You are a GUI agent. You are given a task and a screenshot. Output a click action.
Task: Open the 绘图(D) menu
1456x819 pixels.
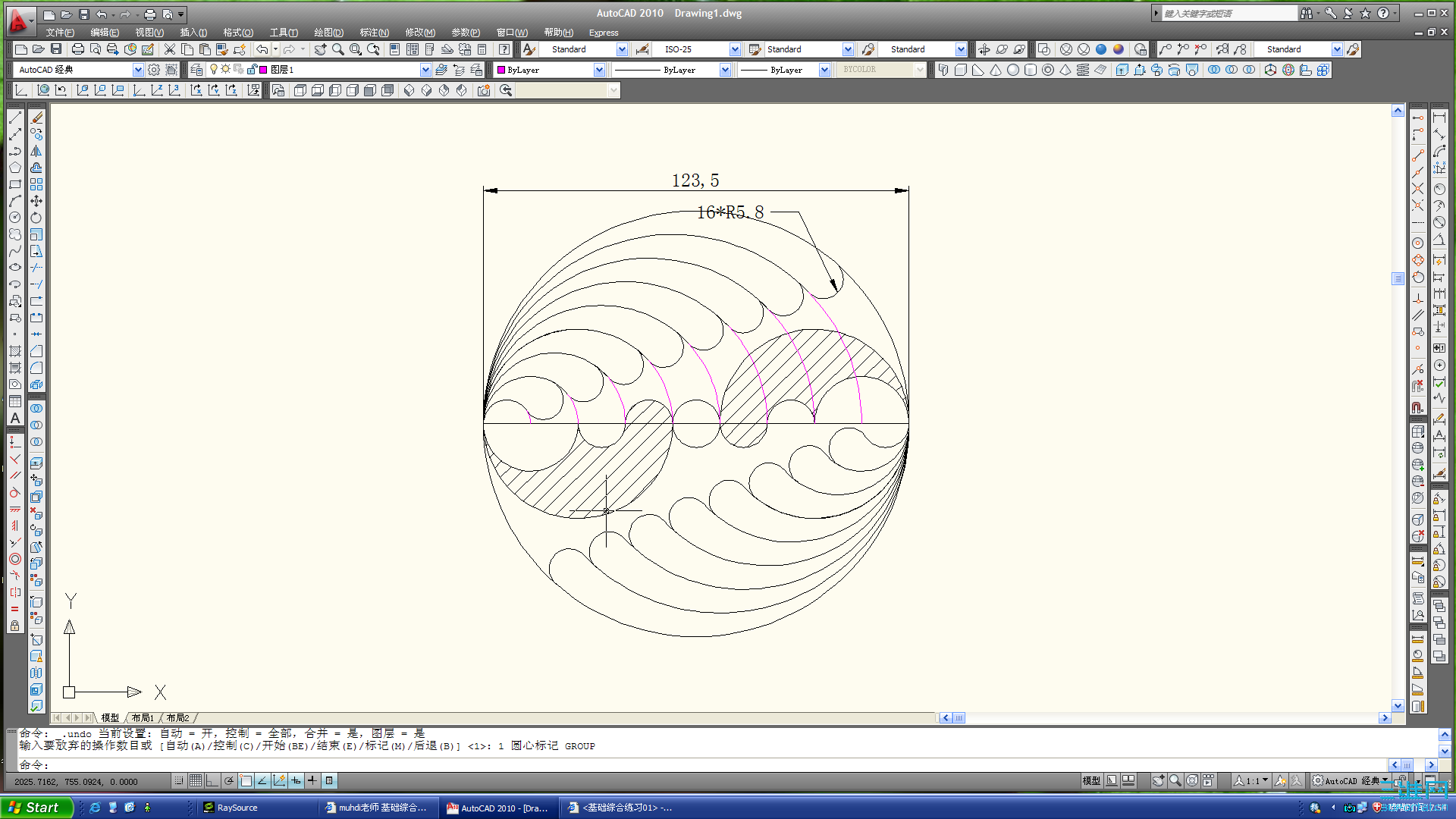pyautogui.click(x=328, y=33)
